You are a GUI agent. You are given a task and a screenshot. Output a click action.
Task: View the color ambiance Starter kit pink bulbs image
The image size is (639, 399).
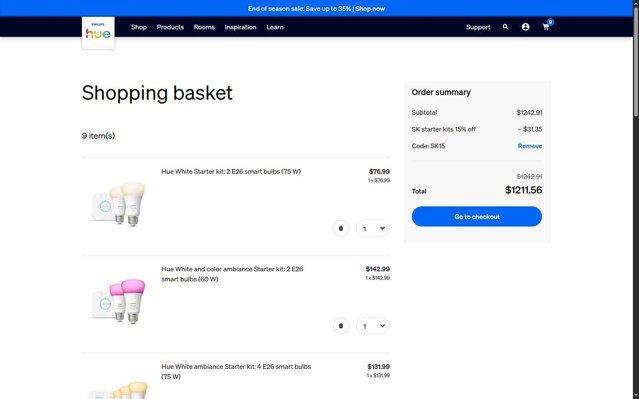coord(117,301)
